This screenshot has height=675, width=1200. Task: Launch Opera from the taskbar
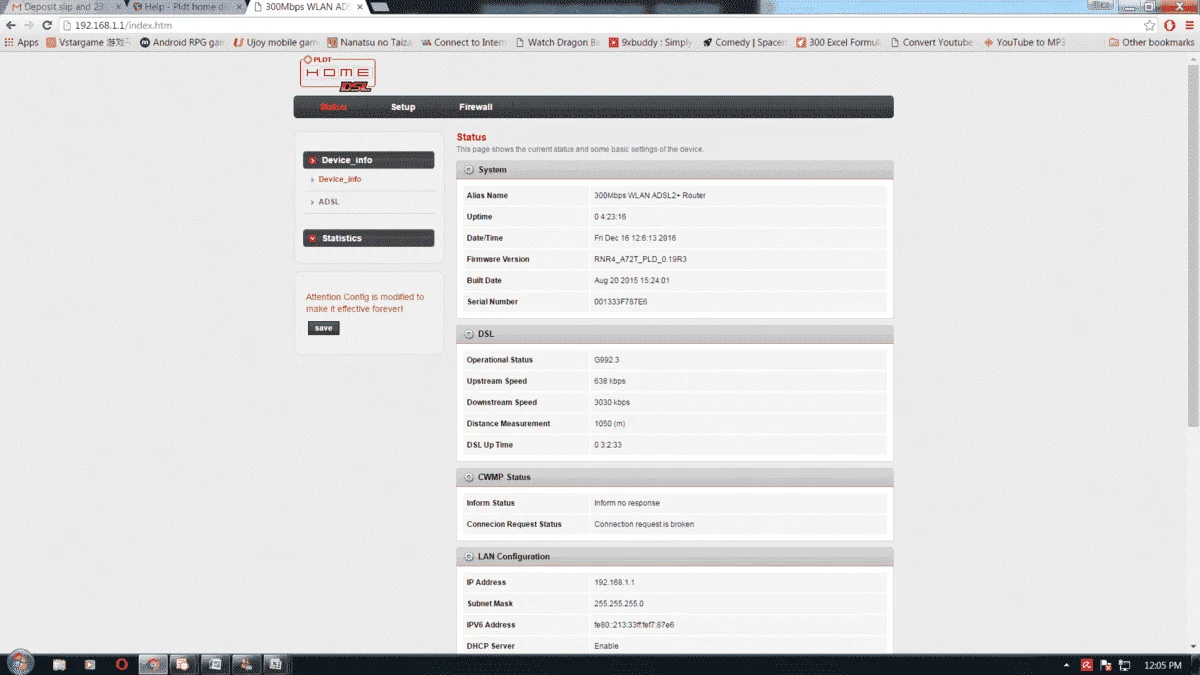[x=121, y=664]
